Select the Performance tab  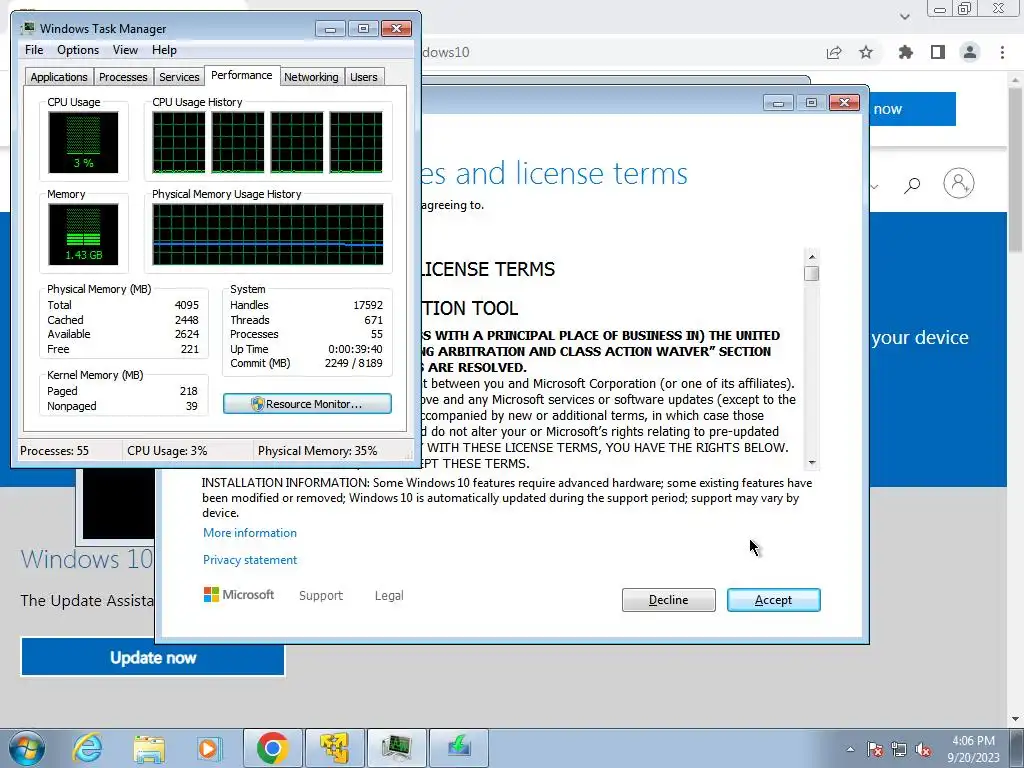click(242, 75)
